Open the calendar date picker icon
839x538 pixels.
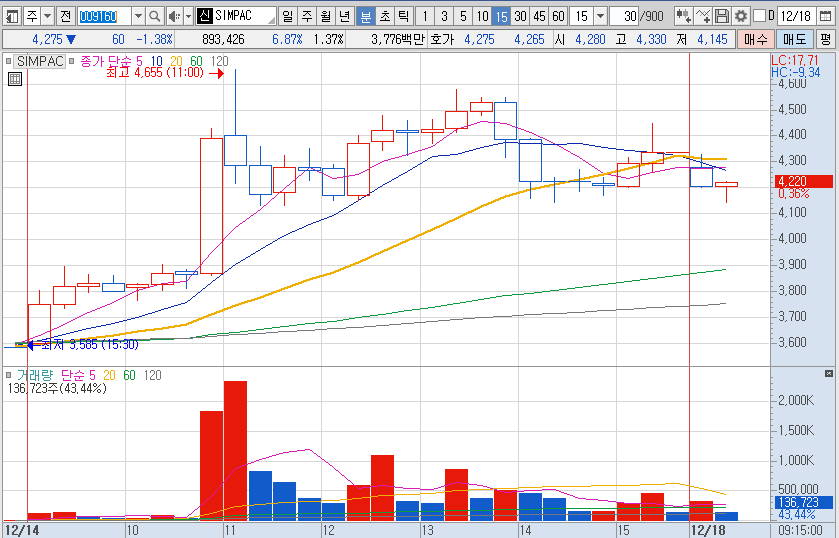[825, 16]
